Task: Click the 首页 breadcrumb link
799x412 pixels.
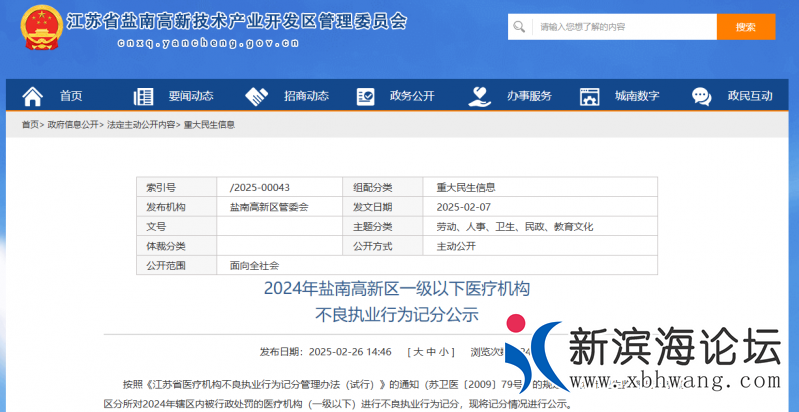Action: point(30,125)
